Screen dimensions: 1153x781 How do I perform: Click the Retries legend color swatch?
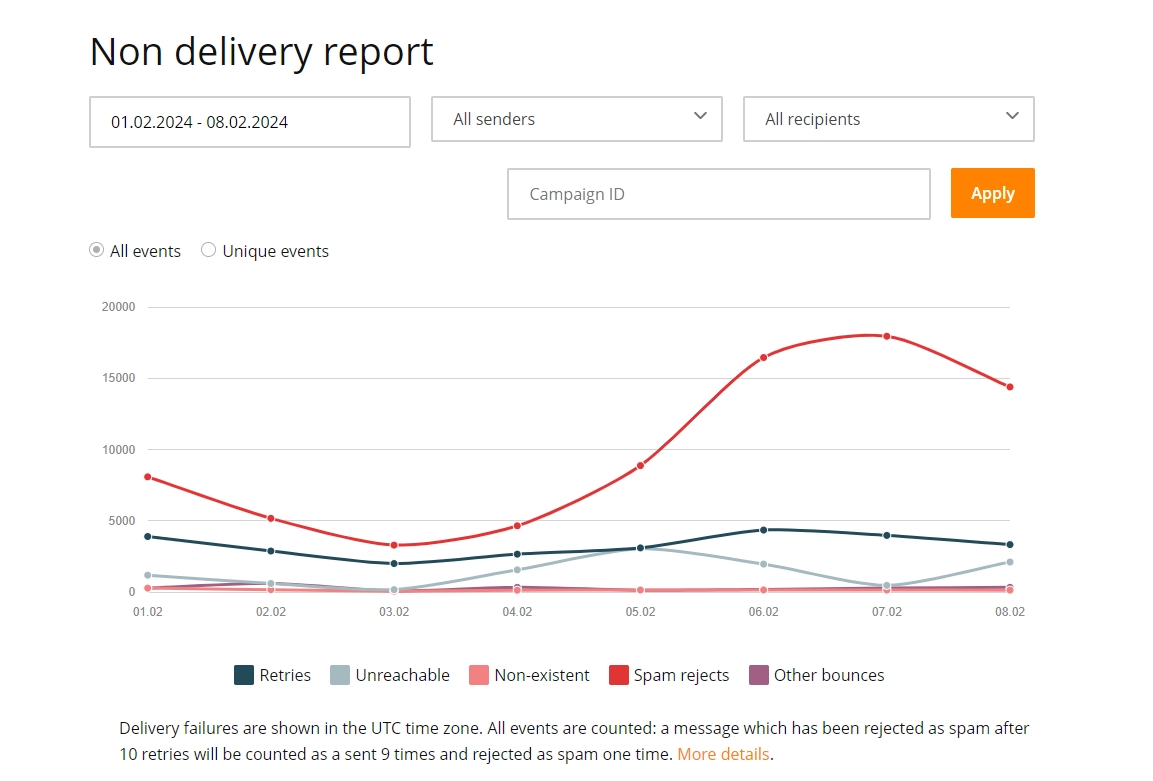(x=243, y=675)
